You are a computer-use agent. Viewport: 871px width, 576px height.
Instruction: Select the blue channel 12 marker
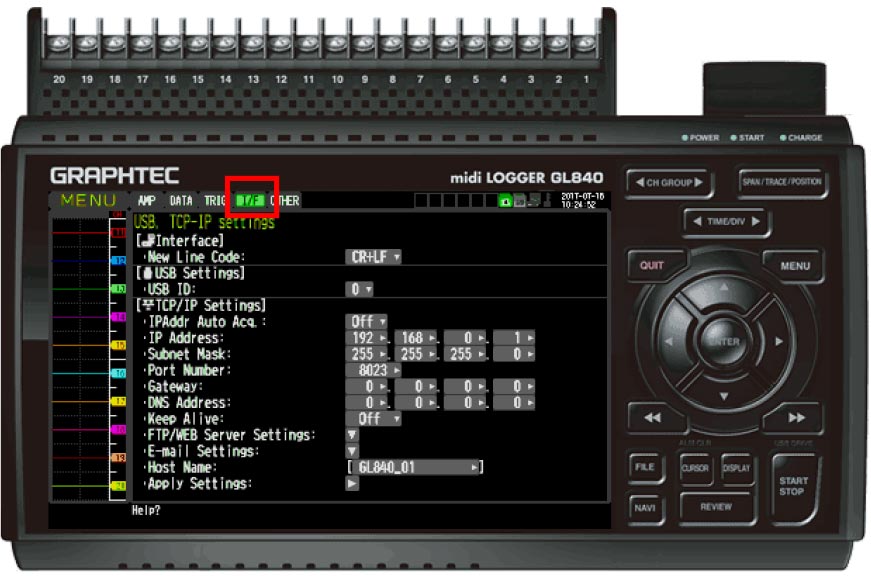[119, 261]
